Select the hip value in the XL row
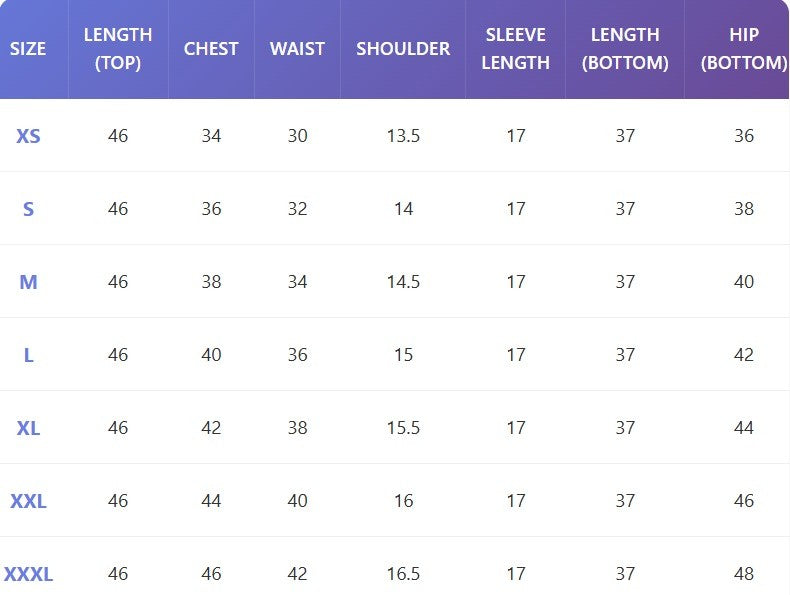Image resolution: width=790 pixels, height=595 pixels. point(743,428)
